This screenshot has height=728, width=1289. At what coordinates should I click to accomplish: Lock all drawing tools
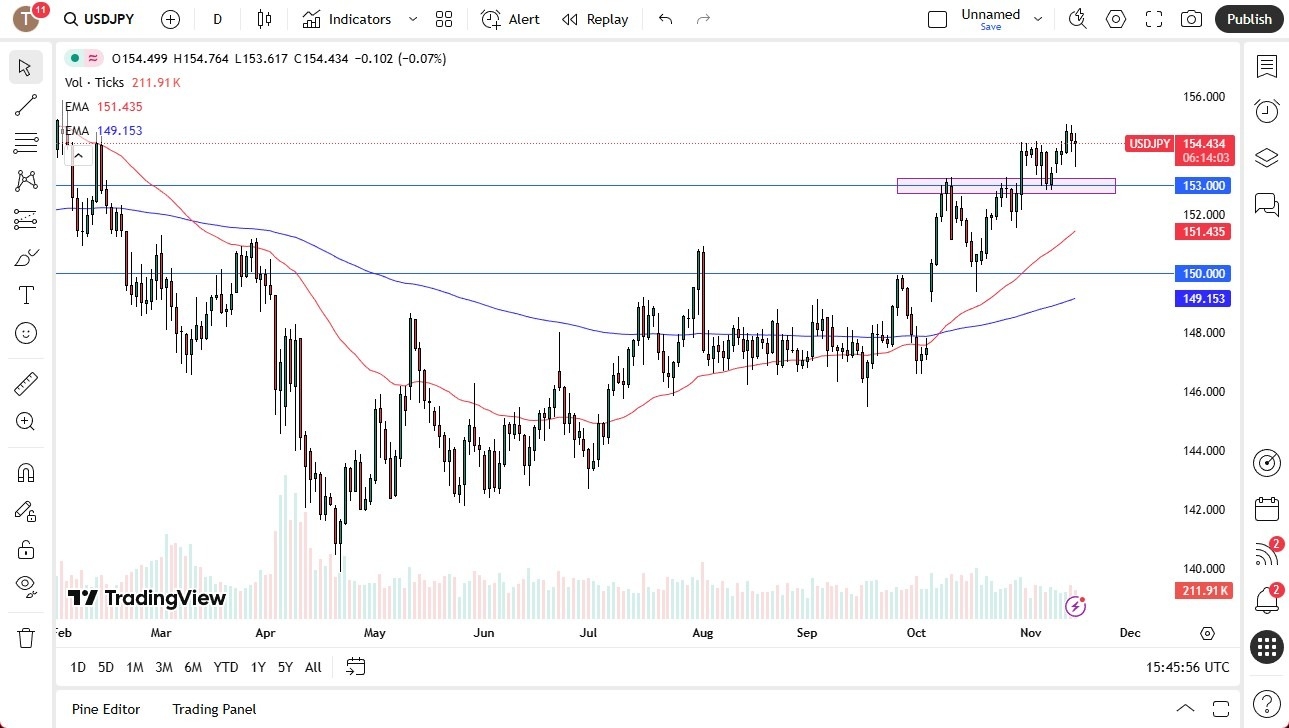point(25,548)
